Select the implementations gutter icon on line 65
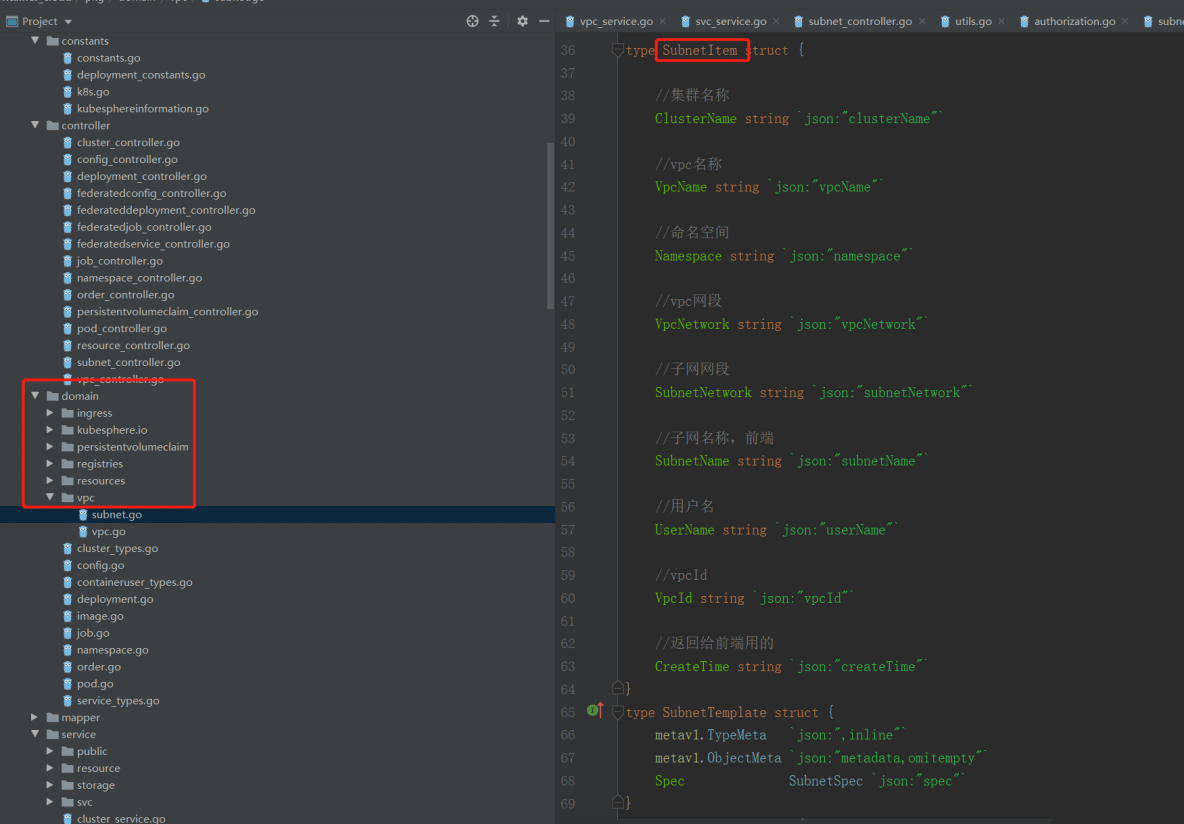The width and height of the screenshot is (1184, 824). click(x=594, y=711)
